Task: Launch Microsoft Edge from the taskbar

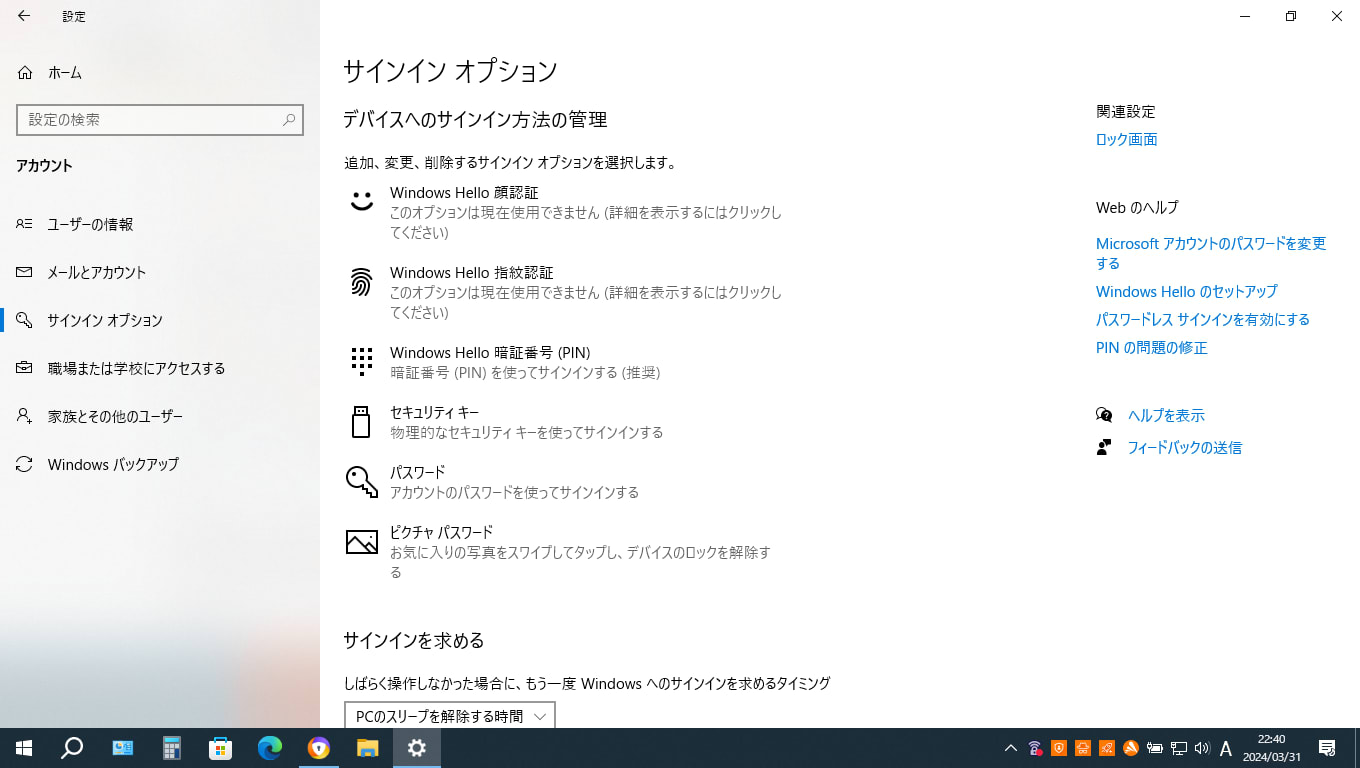Action: [269, 748]
